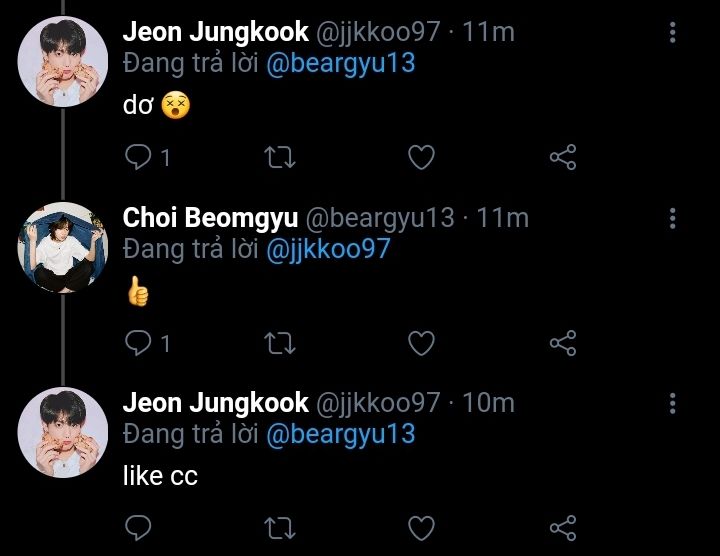Share Jungkook's "dơ" tweet
This screenshot has width=720, height=556.
tap(563, 157)
